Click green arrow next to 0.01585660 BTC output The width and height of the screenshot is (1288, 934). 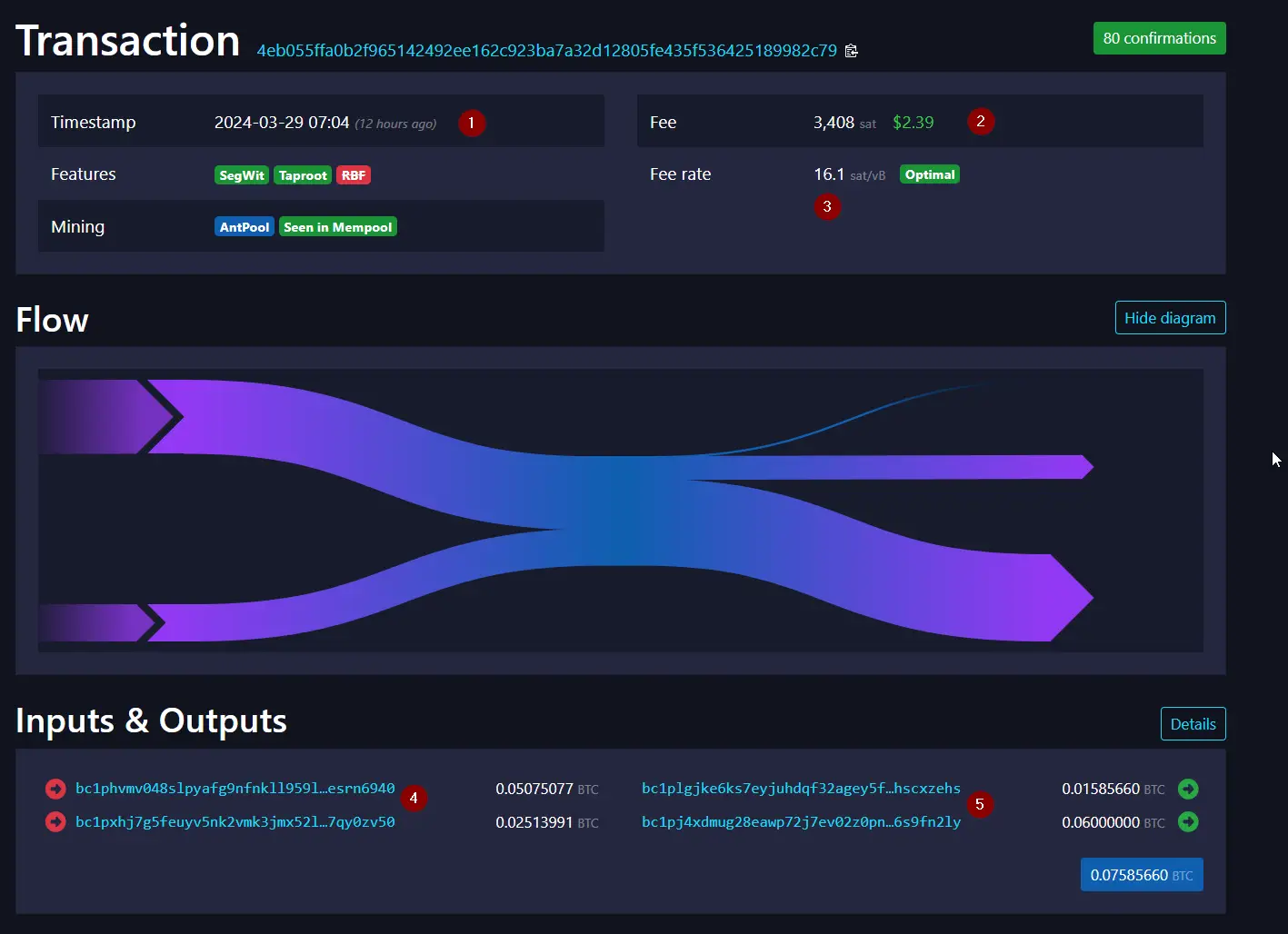[1188, 789]
